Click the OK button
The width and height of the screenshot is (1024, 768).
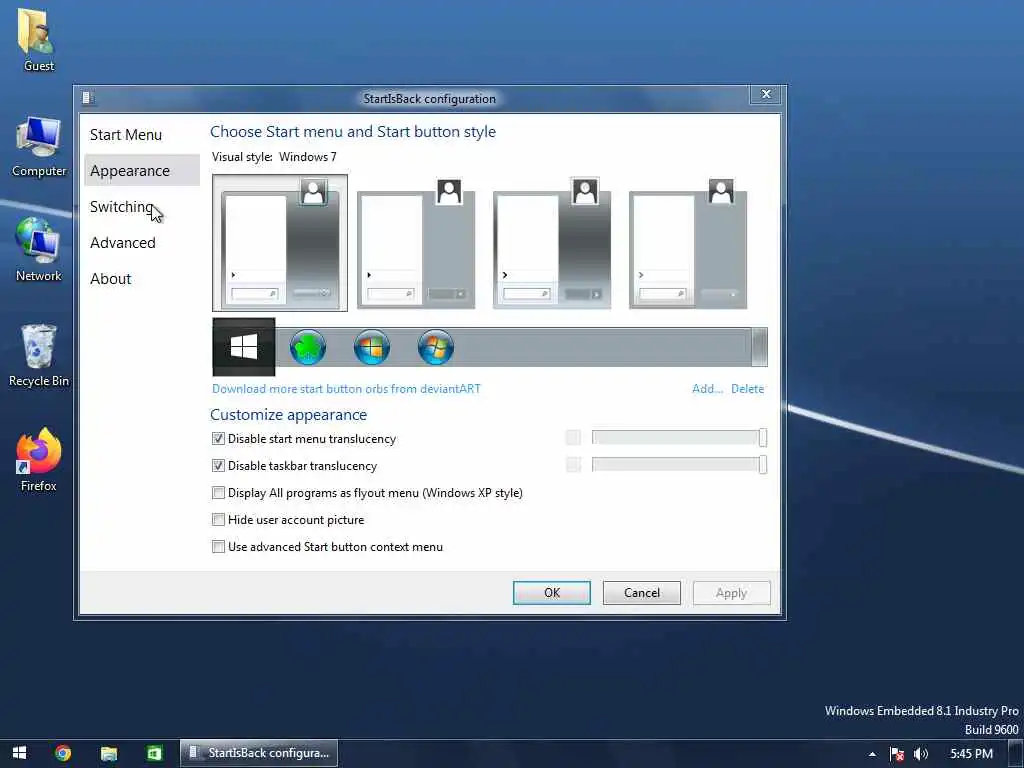(552, 593)
